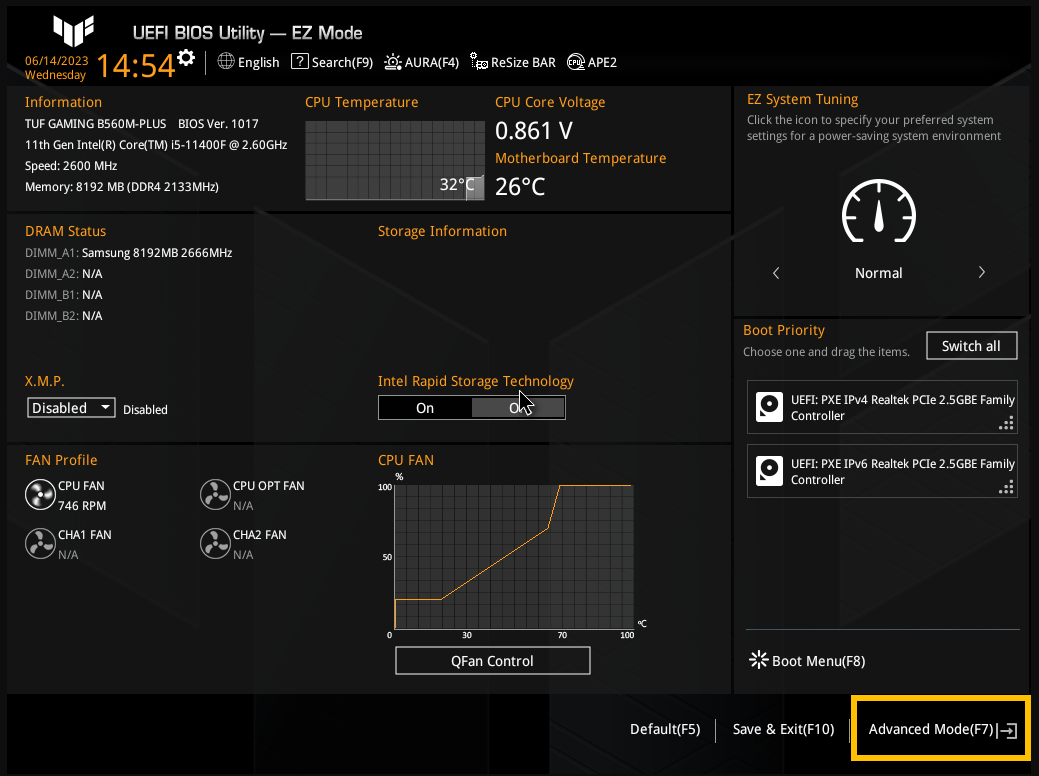The height and width of the screenshot is (776, 1039).
Task: Open date and time settings gear
Action: [186, 58]
